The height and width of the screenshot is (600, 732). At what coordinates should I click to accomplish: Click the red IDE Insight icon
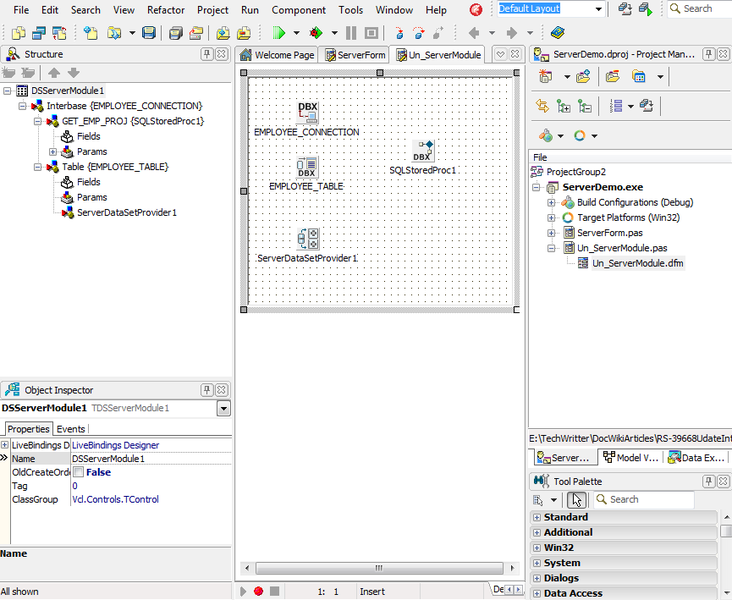(x=476, y=9)
